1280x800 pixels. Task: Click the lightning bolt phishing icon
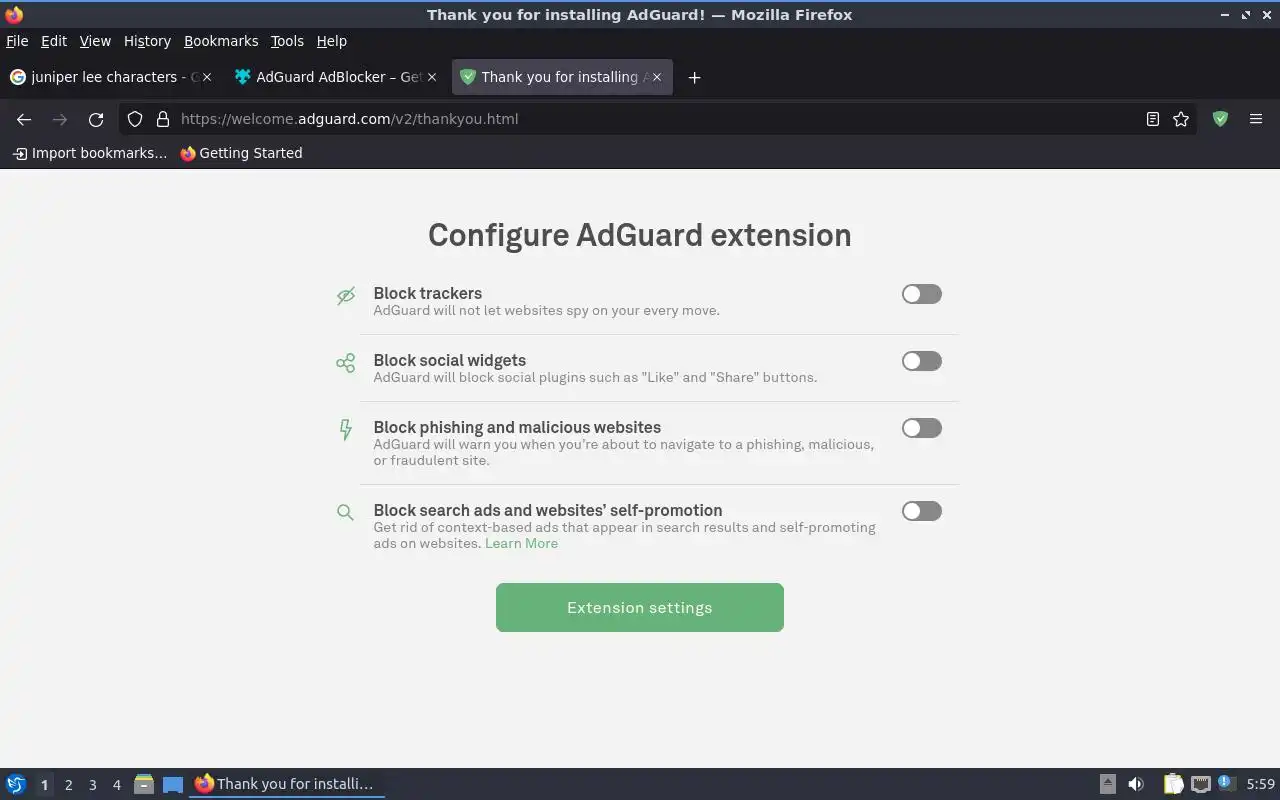pos(346,430)
